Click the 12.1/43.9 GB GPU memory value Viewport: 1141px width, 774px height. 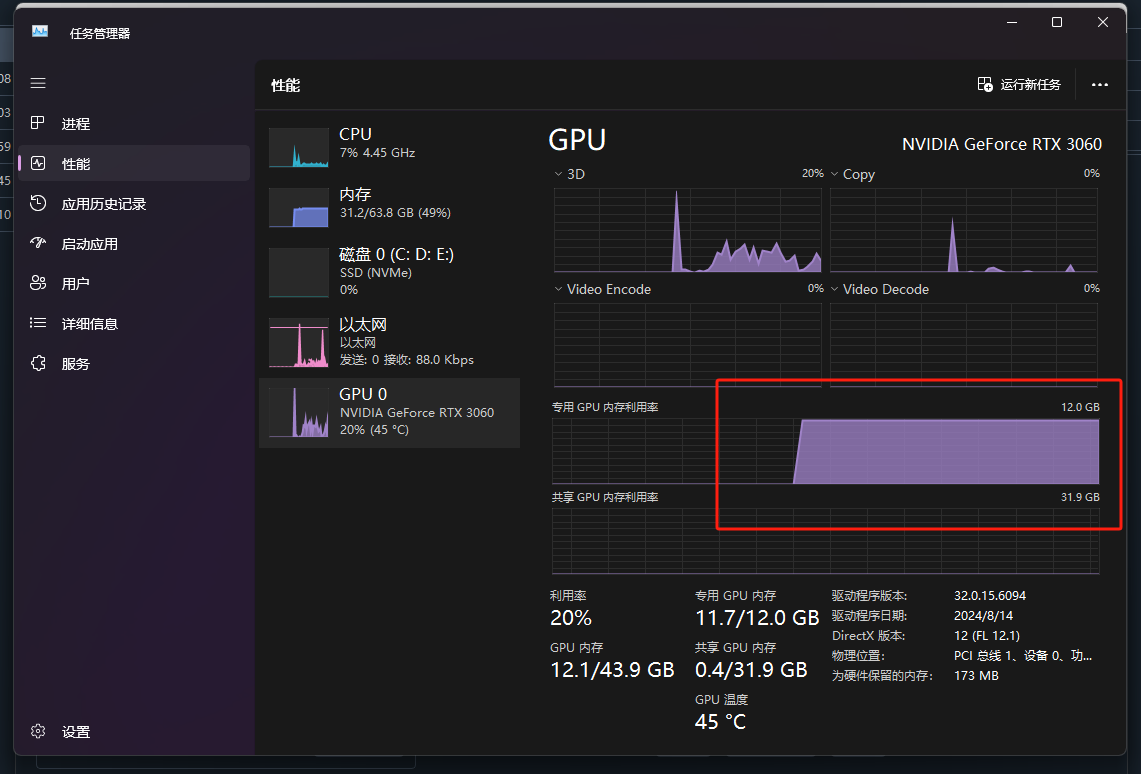click(x=612, y=670)
